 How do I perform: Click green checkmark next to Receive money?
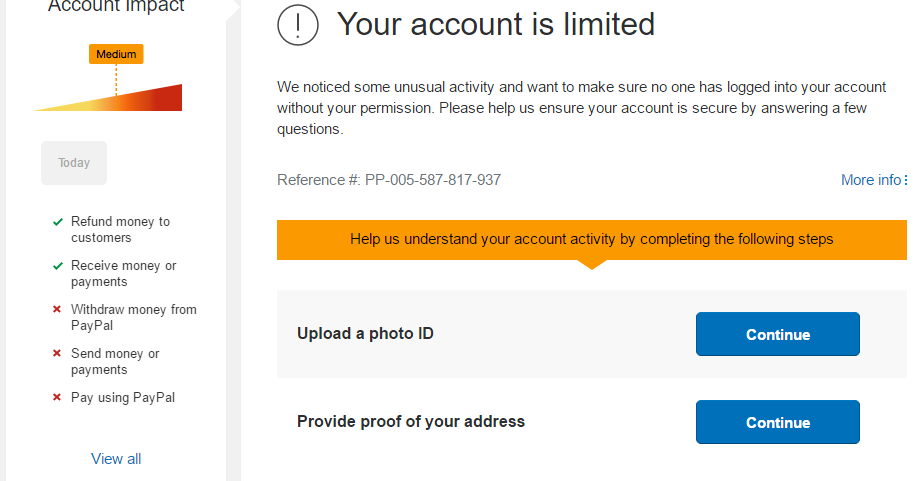click(58, 266)
